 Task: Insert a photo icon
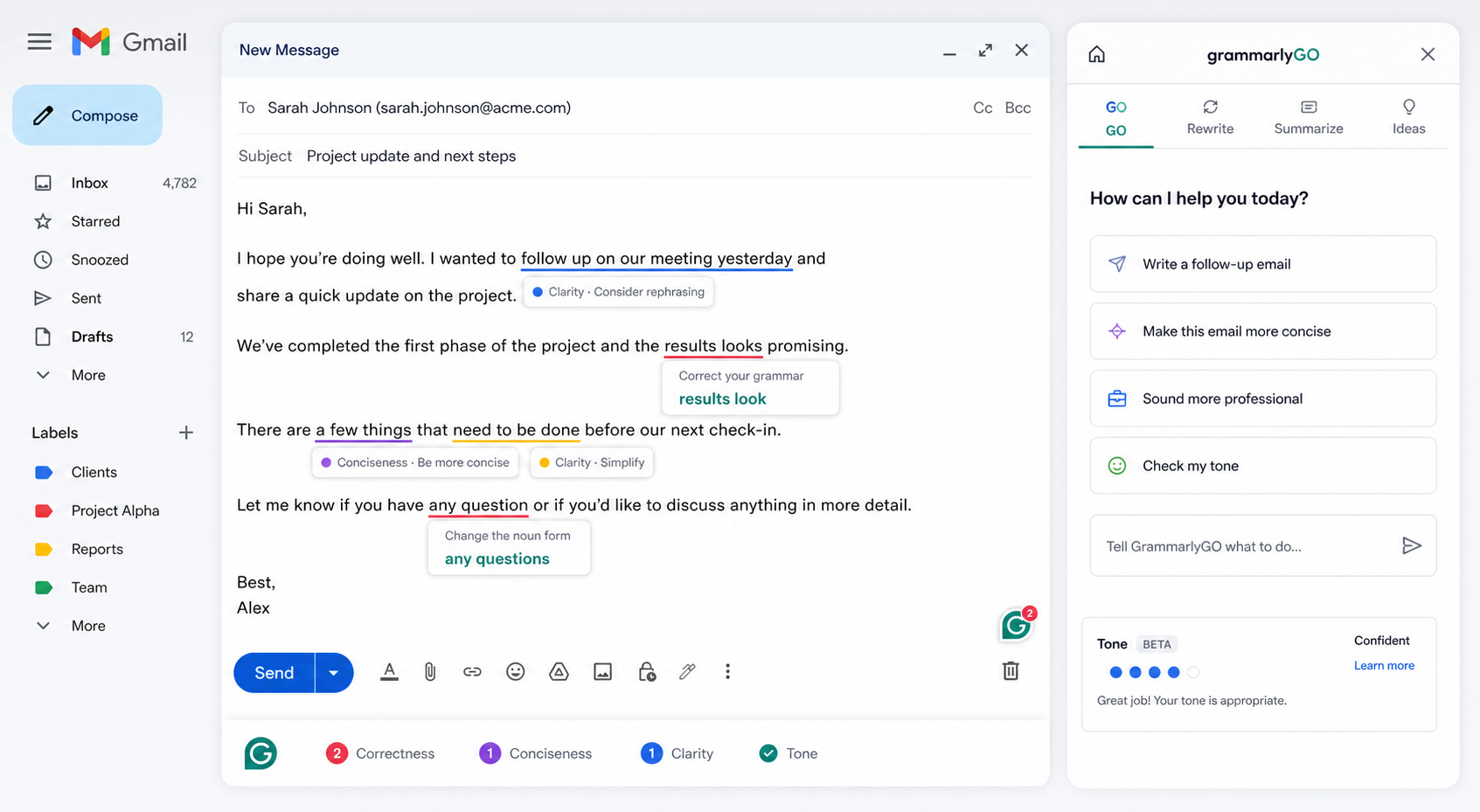click(x=602, y=672)
